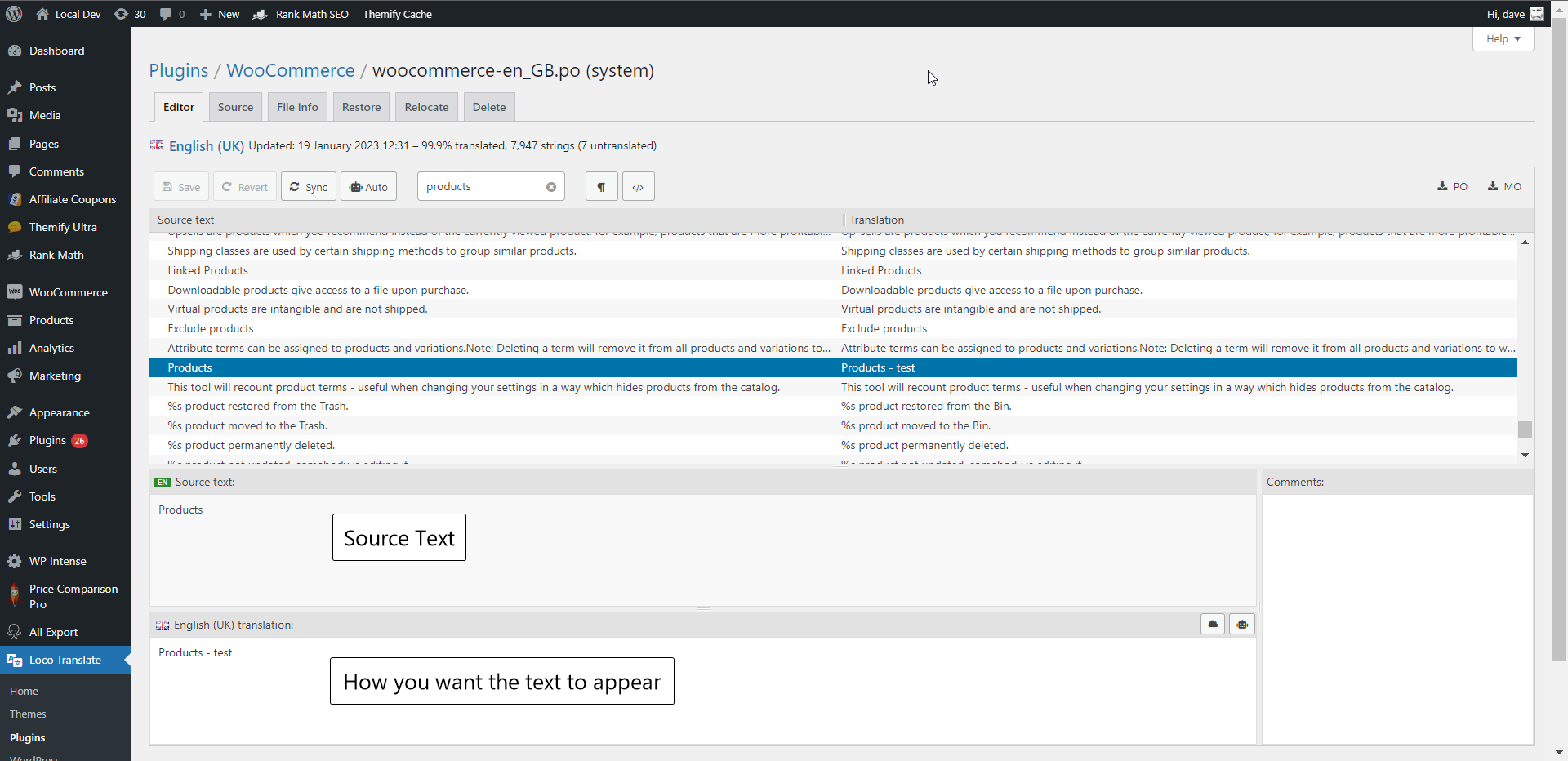
Task: Switch to the Restore tab
Action: (361, 107)
